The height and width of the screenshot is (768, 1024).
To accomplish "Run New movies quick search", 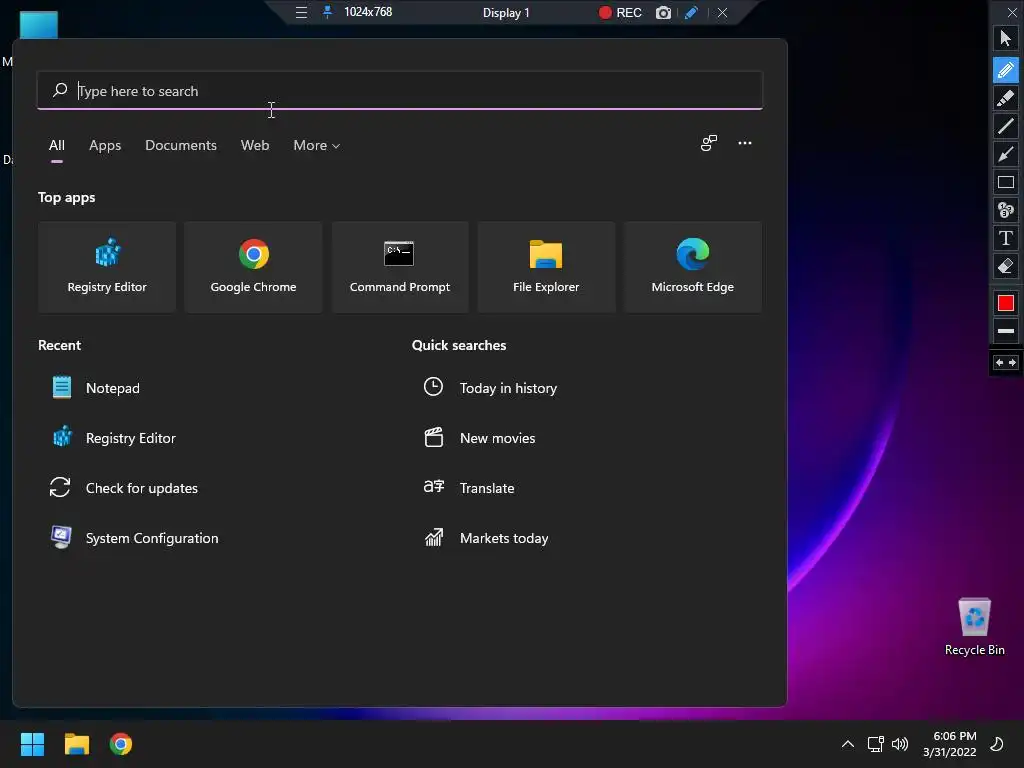I will [479, 438].
